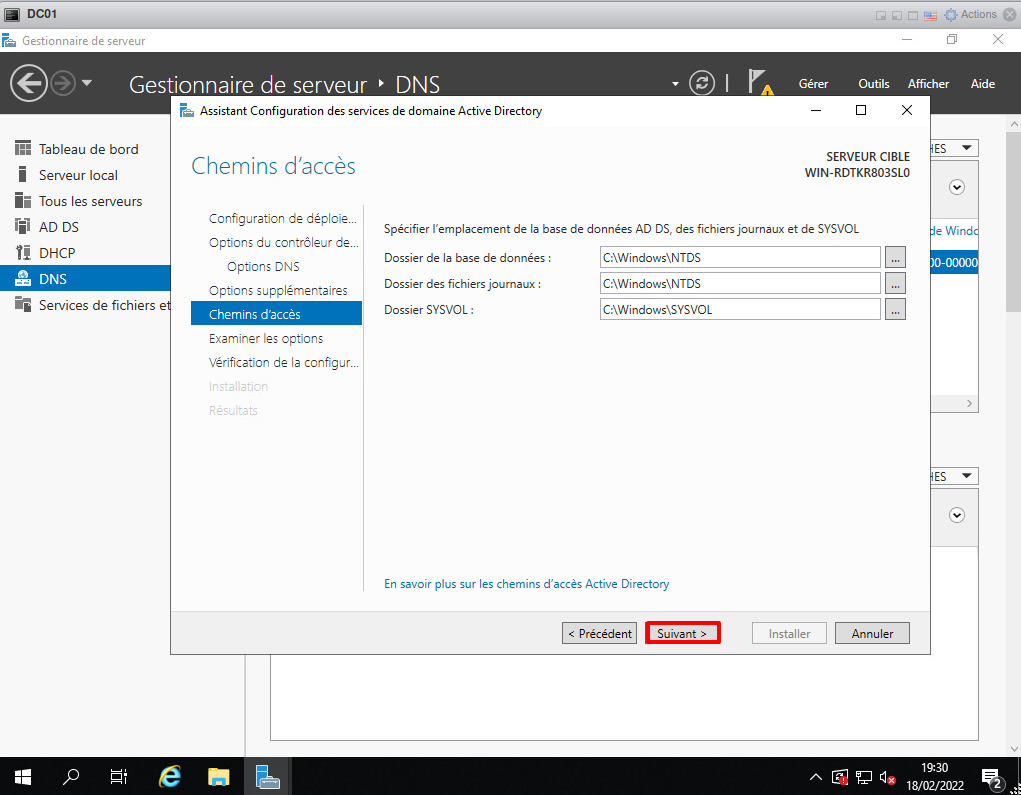Open File Explorer from the taskbar
1021x795 pixels.
tap(219, 776)
